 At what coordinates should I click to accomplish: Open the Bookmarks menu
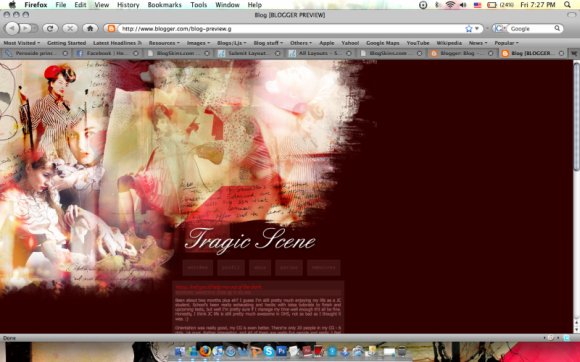[x=165, y=5]
